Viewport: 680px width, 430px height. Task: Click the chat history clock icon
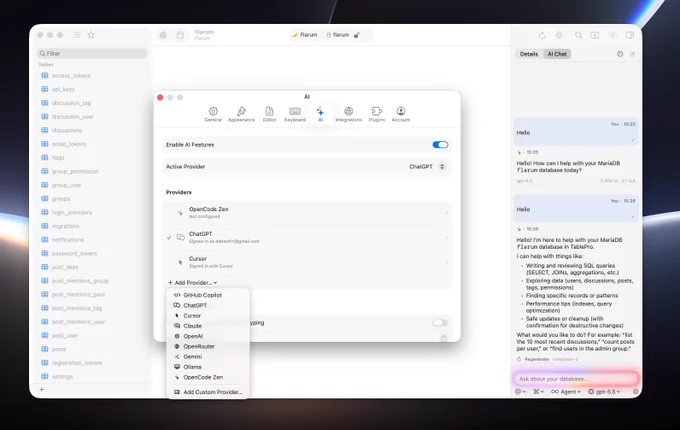pos(620,54)
